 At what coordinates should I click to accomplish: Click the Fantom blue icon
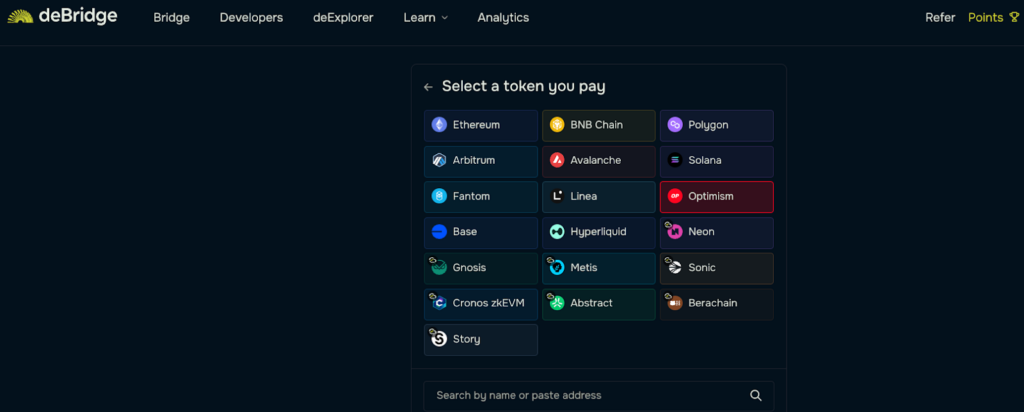click(439, 197)
